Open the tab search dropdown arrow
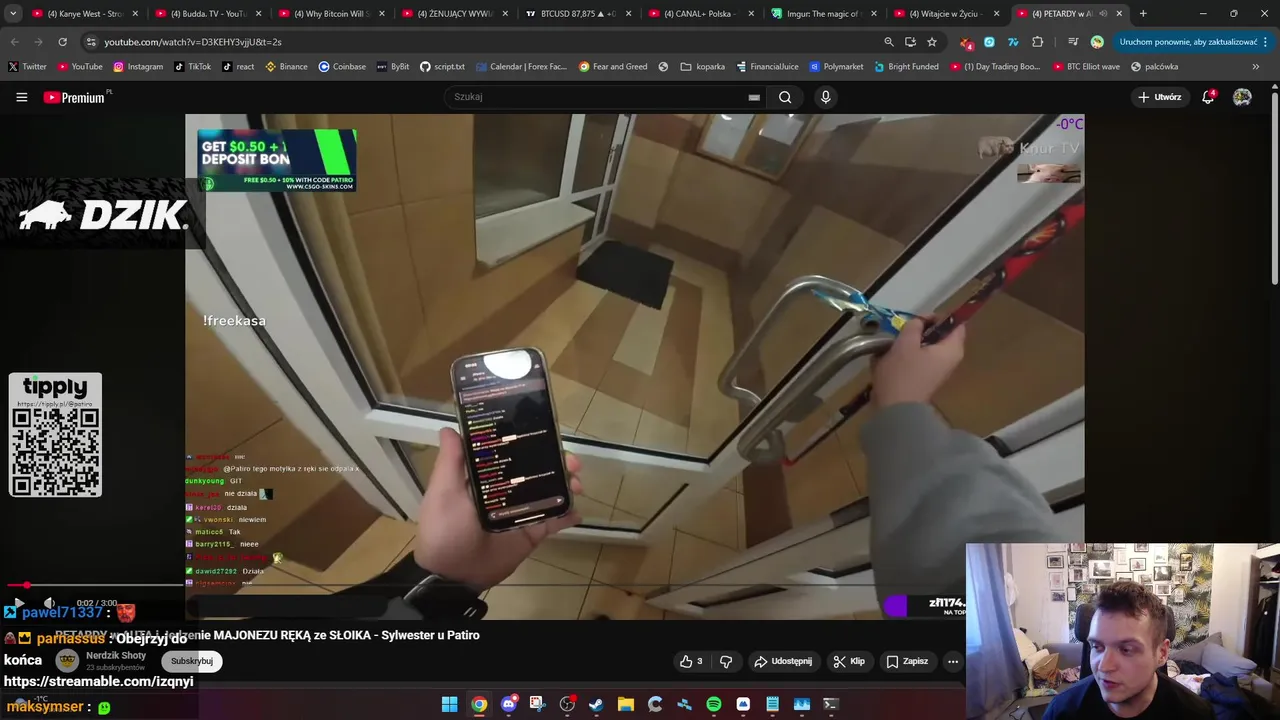This screenshot has height=720, width=1280. click(x=13, y=14)
